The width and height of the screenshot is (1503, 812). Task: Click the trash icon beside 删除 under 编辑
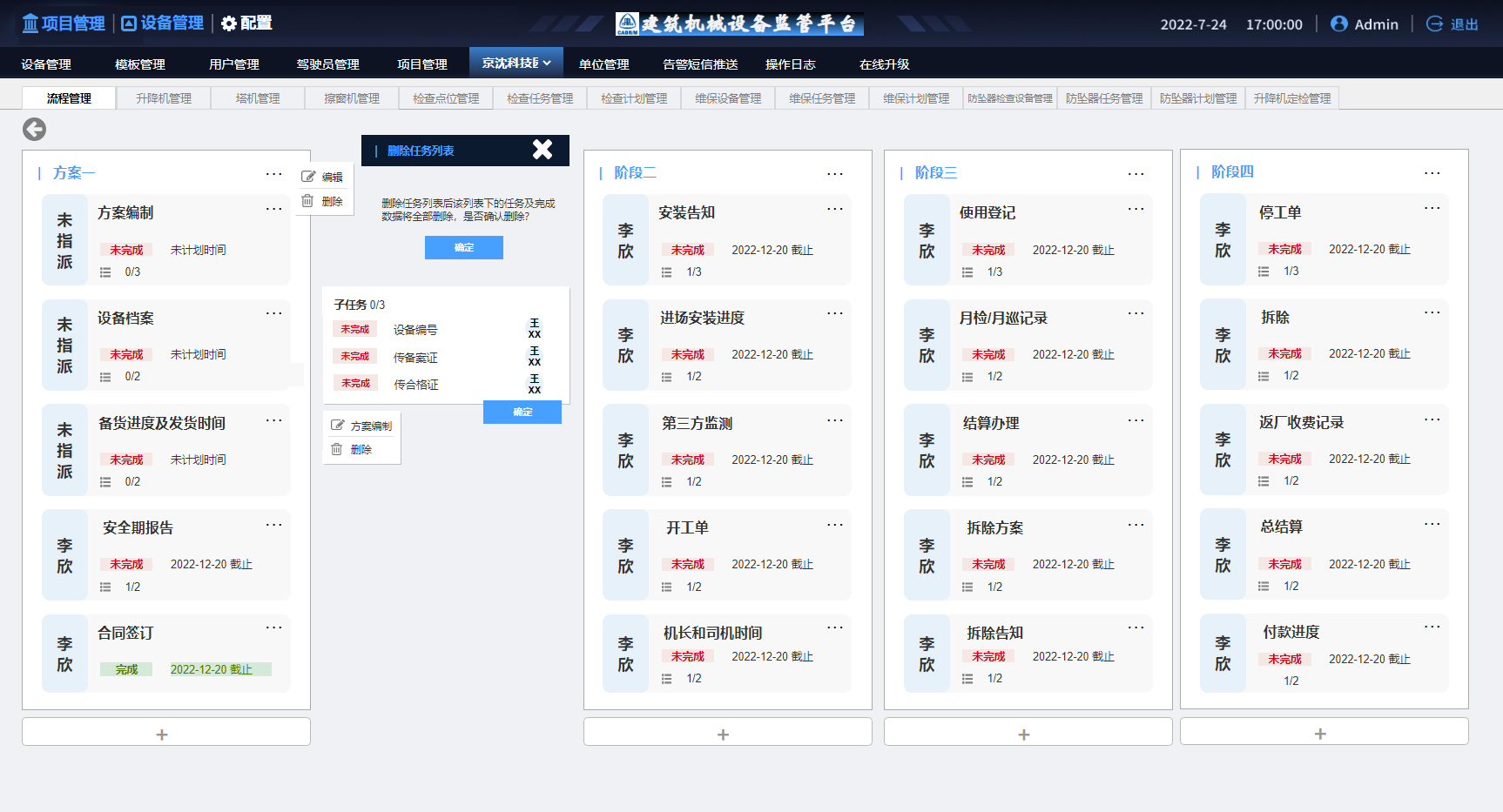[x=307, y=201]
